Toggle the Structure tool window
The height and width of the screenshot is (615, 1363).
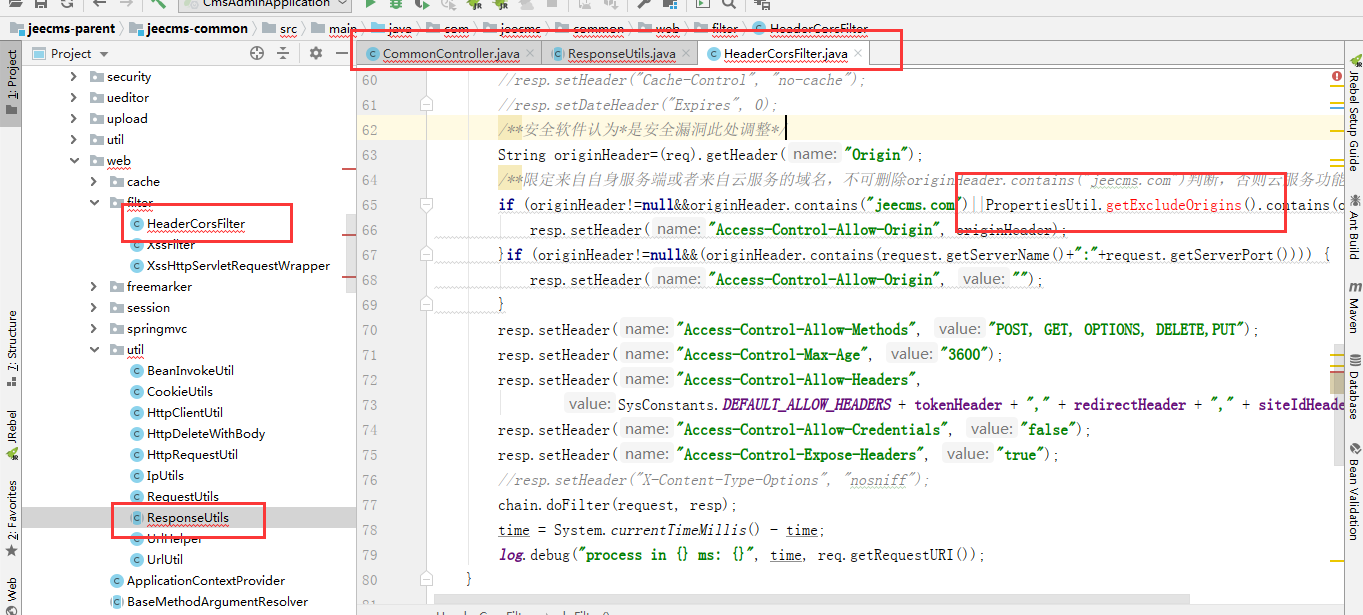coord(12,341)
